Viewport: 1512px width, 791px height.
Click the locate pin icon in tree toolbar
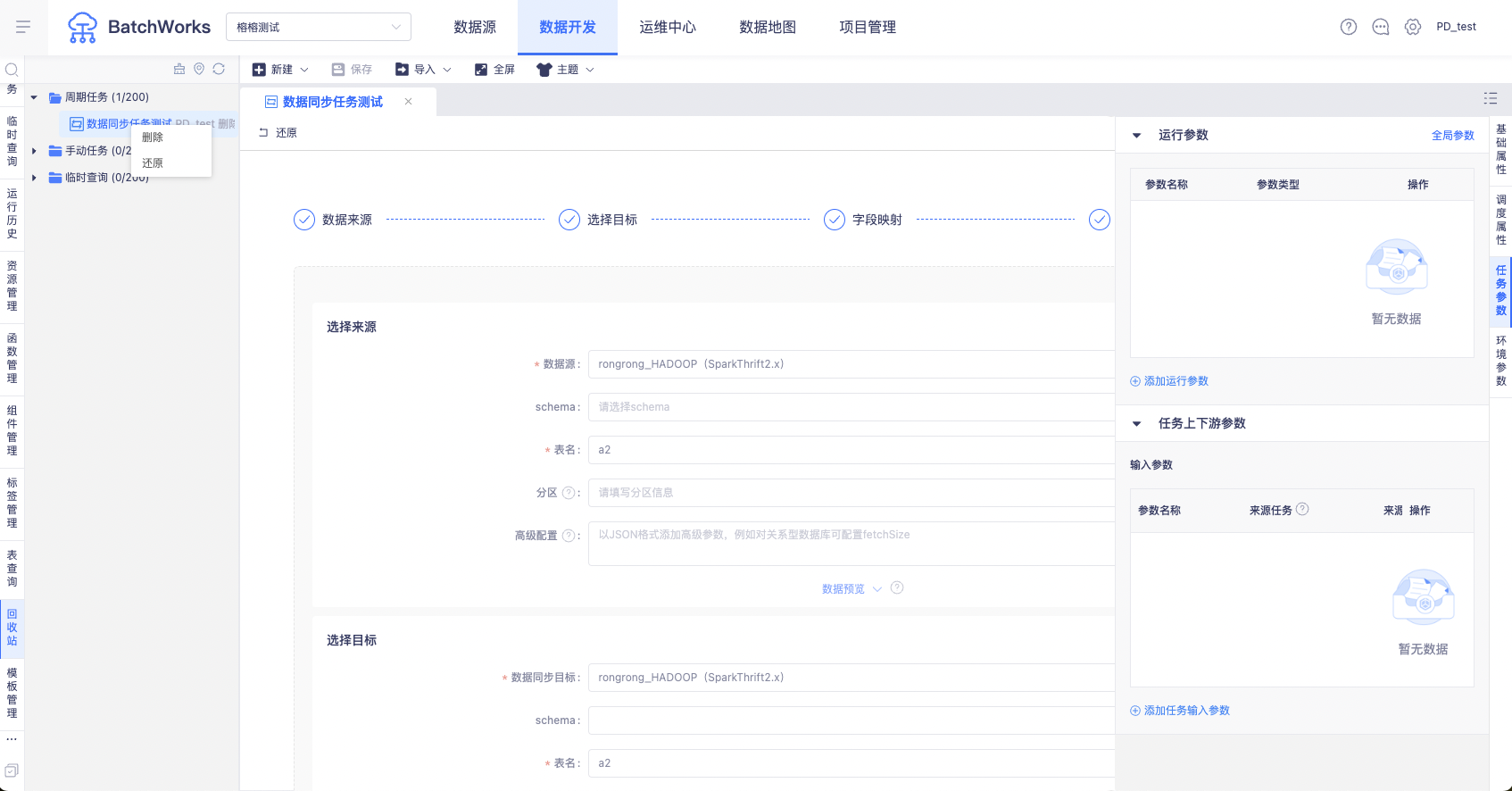pyautogui.click(x=199, y=69)
